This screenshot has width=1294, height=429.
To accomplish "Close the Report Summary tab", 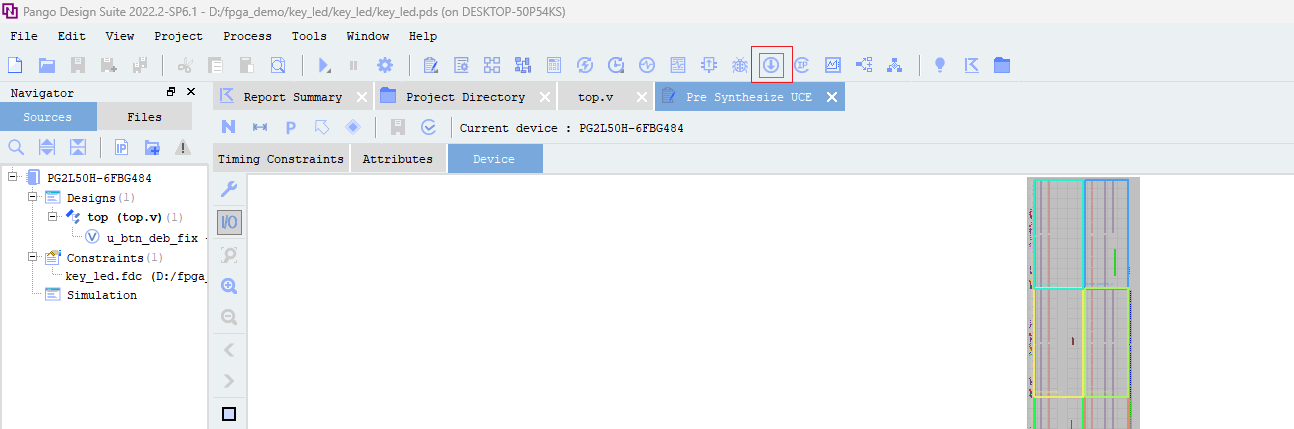I will point(362,97).
